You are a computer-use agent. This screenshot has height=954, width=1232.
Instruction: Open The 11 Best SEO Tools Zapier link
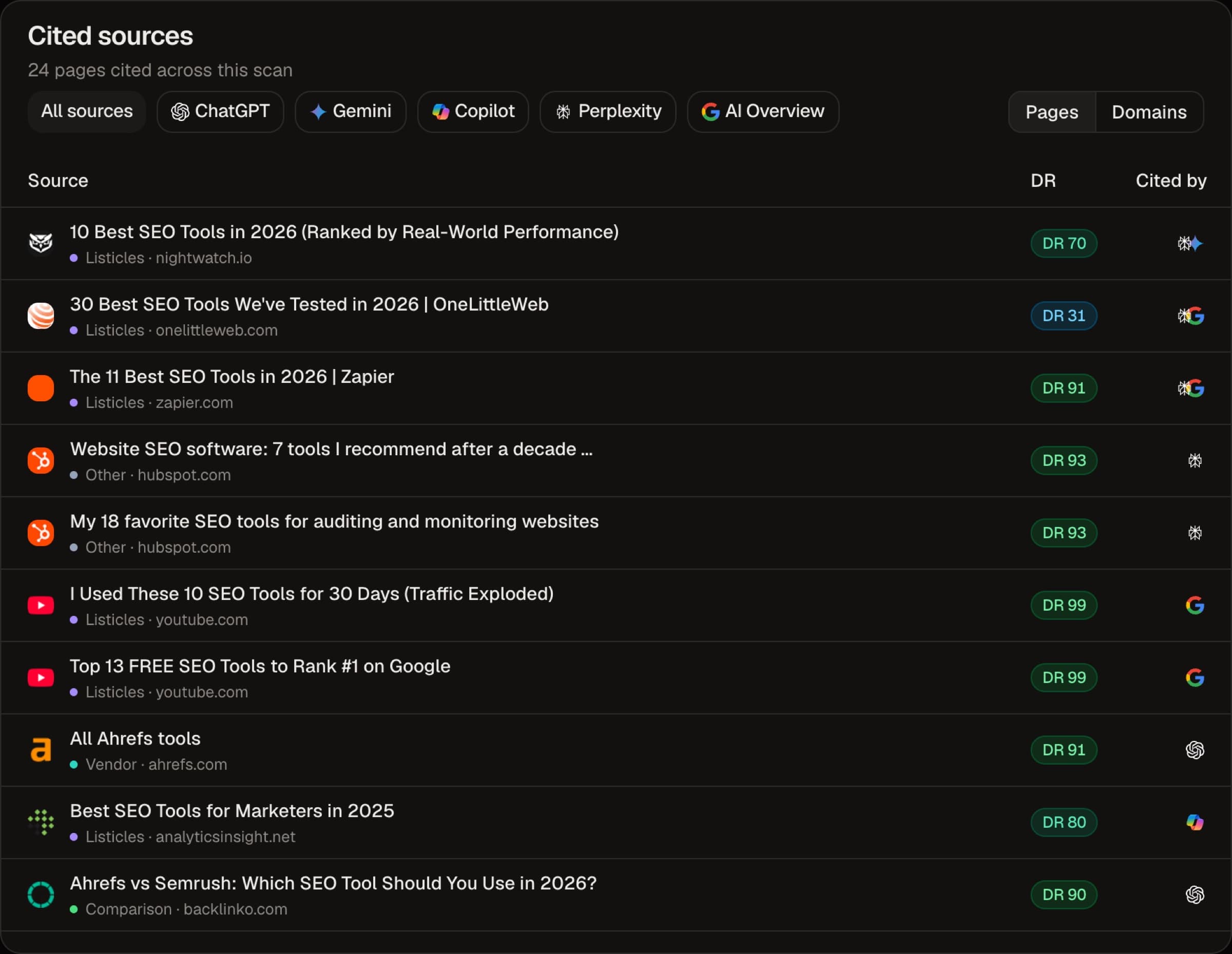point(232,377)
